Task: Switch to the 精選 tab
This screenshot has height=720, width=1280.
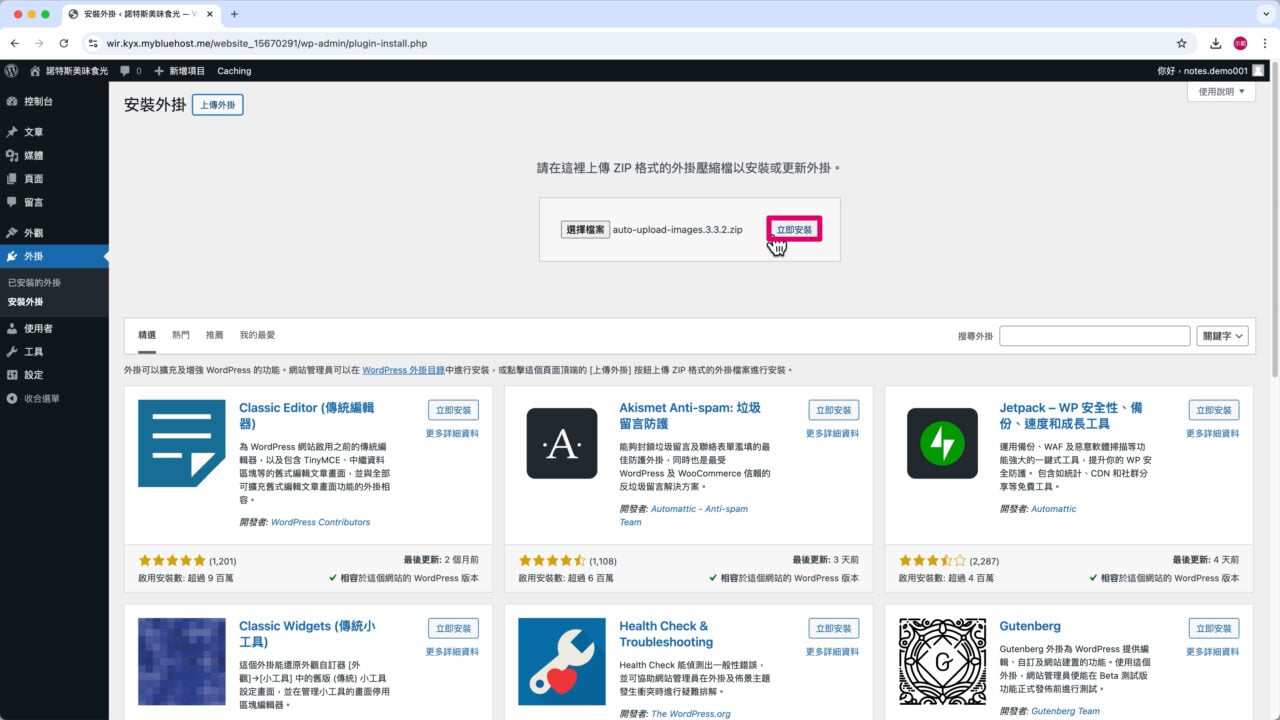Action: click(x=147, y=335)
